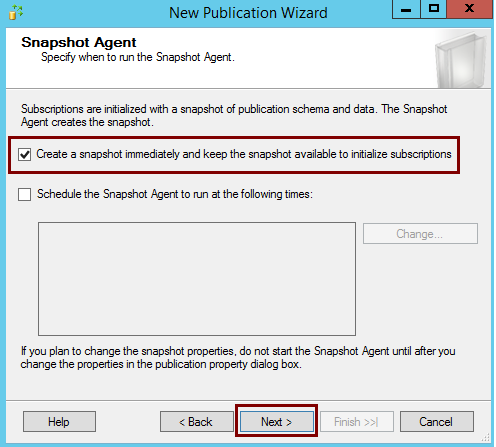Click the wizard icon in title bar
The height and width of the screenshot is (447, 496).
click(15, 12)
